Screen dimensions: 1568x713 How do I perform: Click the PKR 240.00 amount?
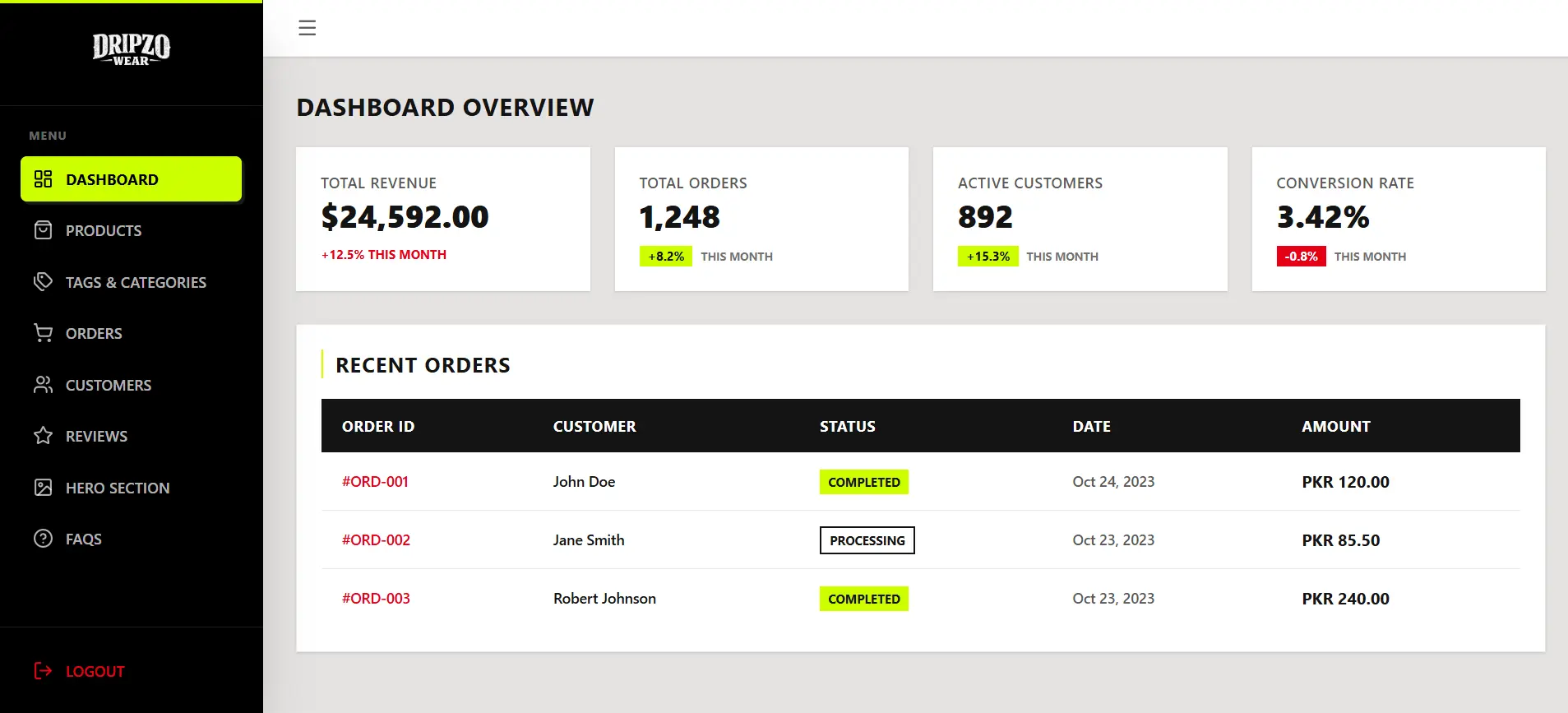click(x=1345, y=599)
